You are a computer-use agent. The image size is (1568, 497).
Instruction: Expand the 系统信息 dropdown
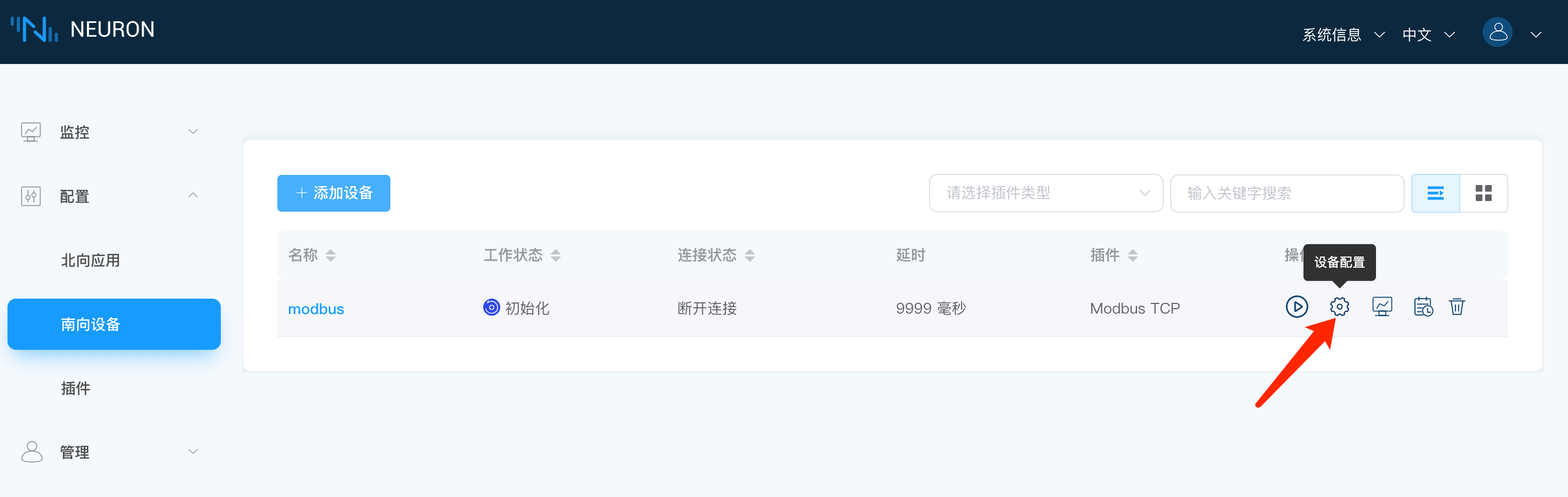tap(1342, 35)
